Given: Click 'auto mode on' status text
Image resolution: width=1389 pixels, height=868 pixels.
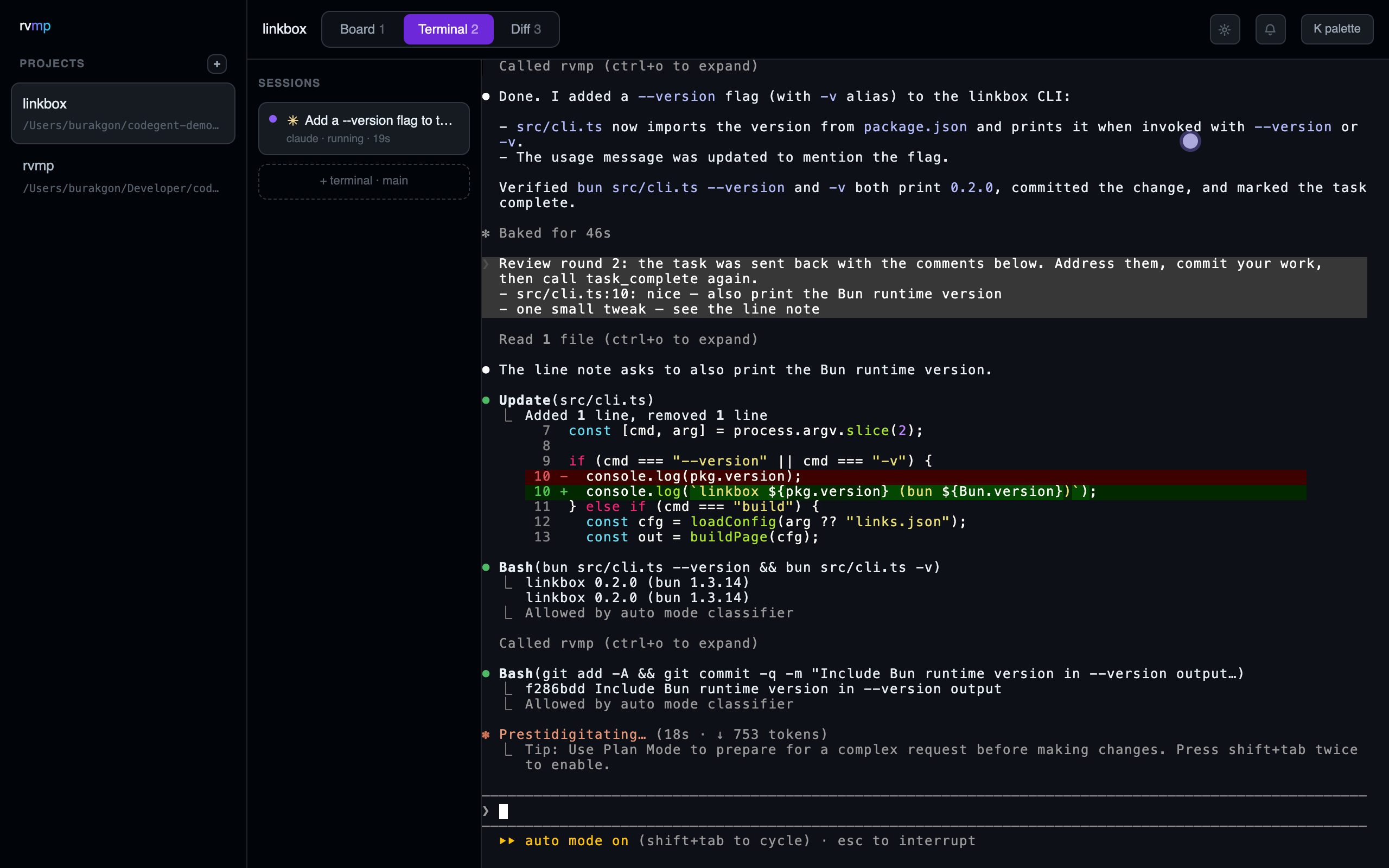Looking at the screenshot, I should tap(576, 840).
